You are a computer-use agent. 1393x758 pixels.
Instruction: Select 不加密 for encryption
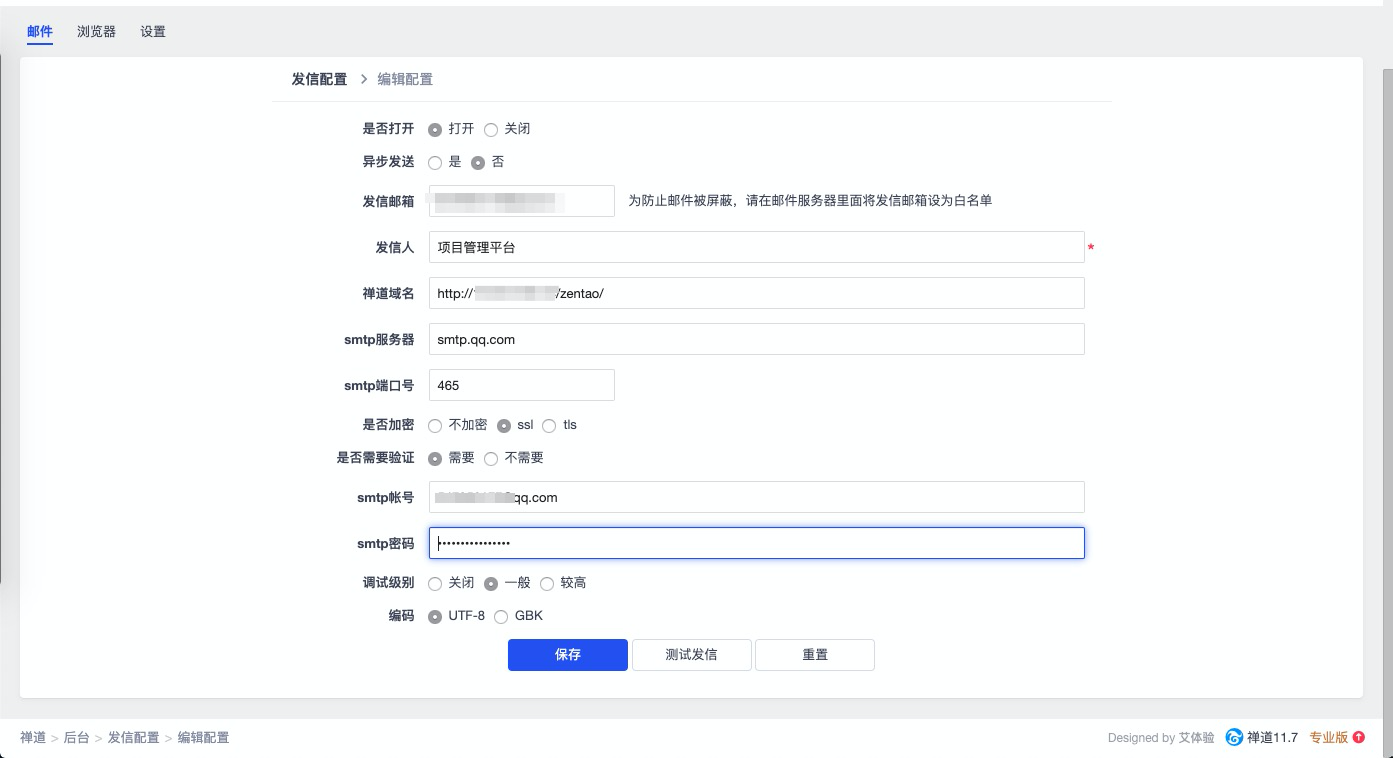click(435, 426)
